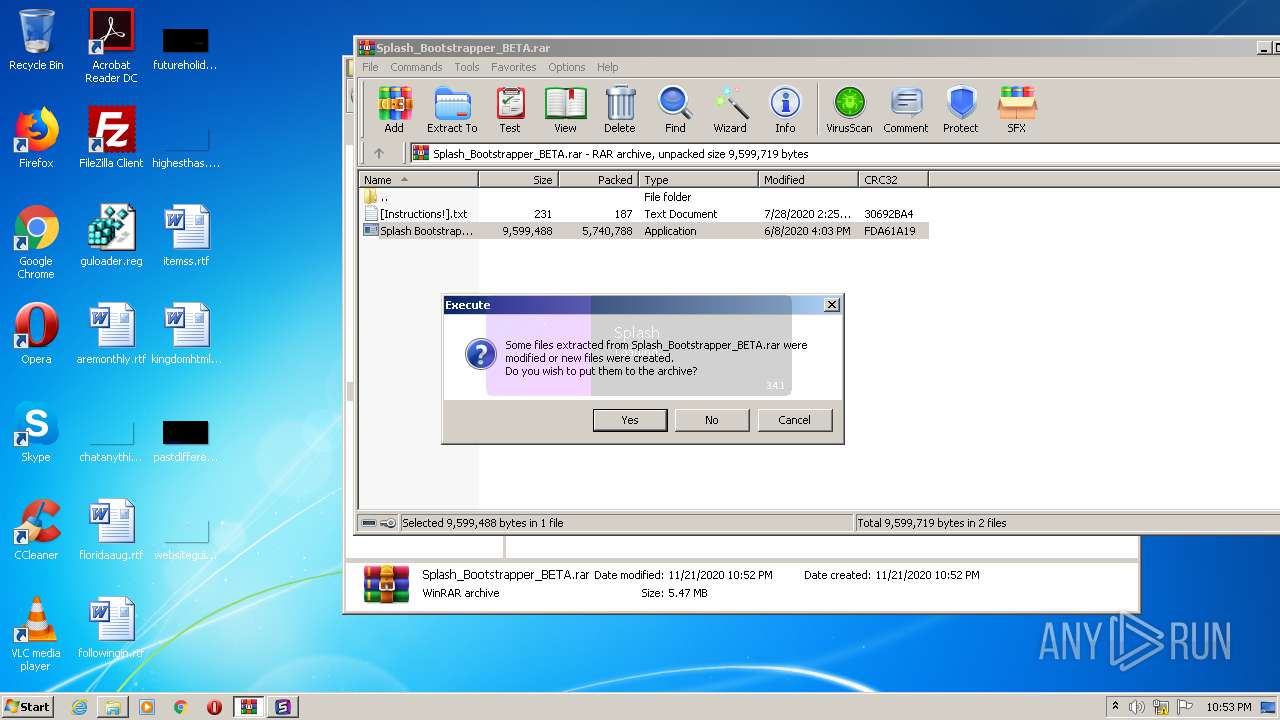Open Acrobat Reader DC desktop icon
This screenshot has height=720, width=1280.
coord(111,46)
